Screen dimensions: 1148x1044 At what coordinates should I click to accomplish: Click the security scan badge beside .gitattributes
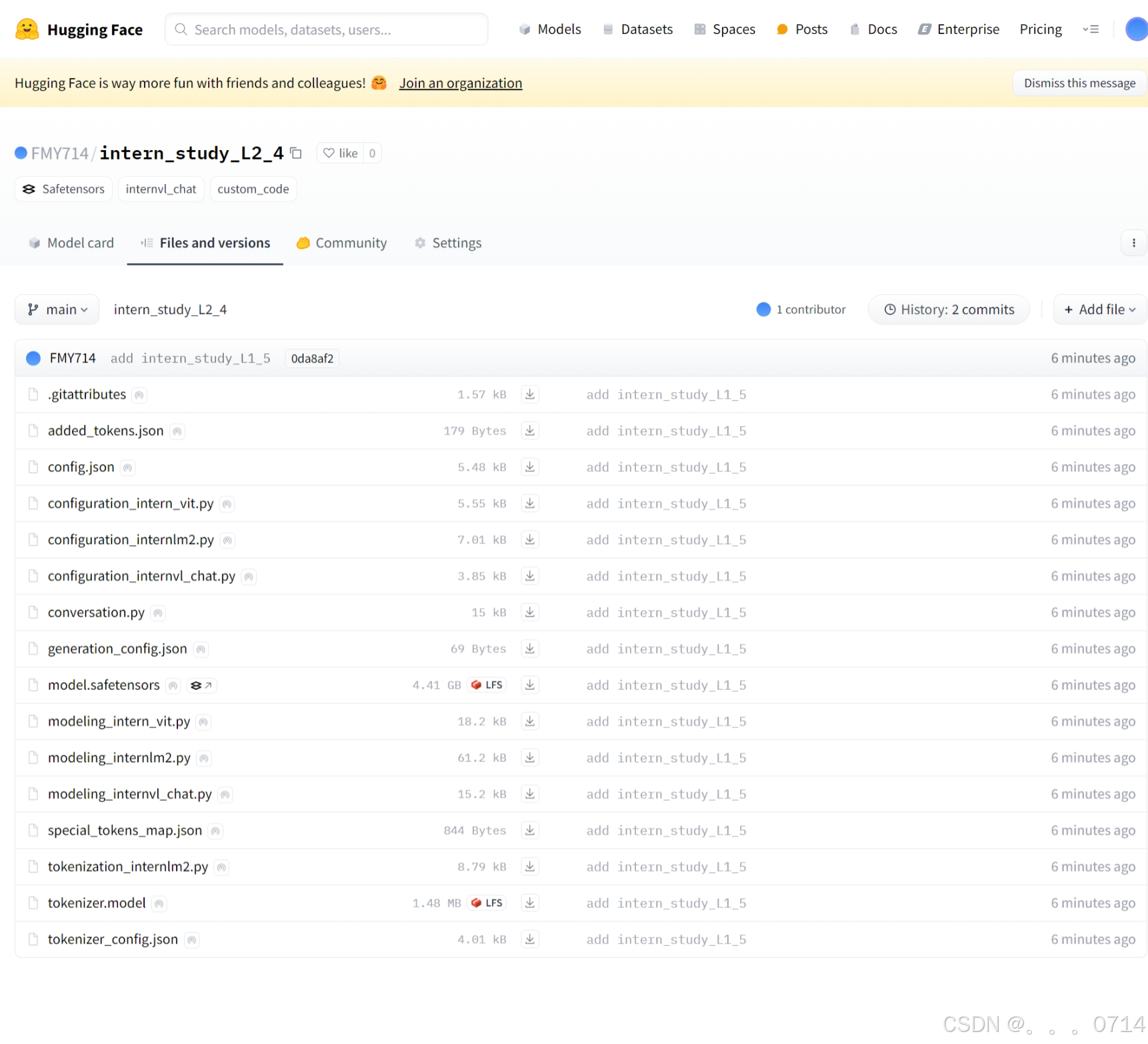[139, 395]
